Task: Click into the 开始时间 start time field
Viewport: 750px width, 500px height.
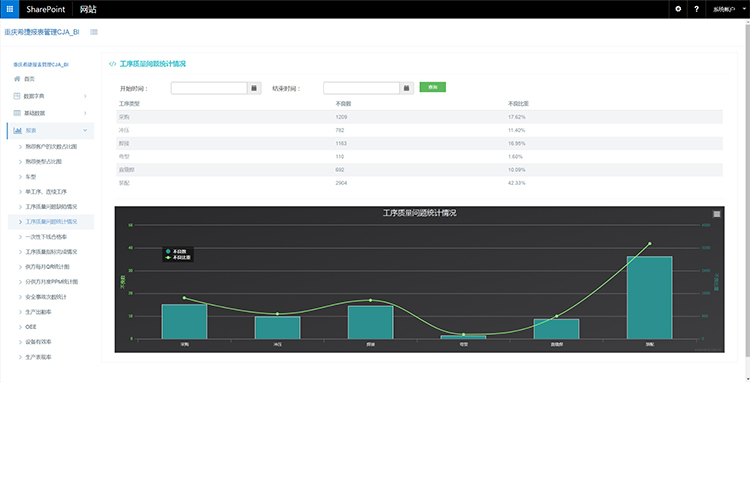Action: pos(208,88)
